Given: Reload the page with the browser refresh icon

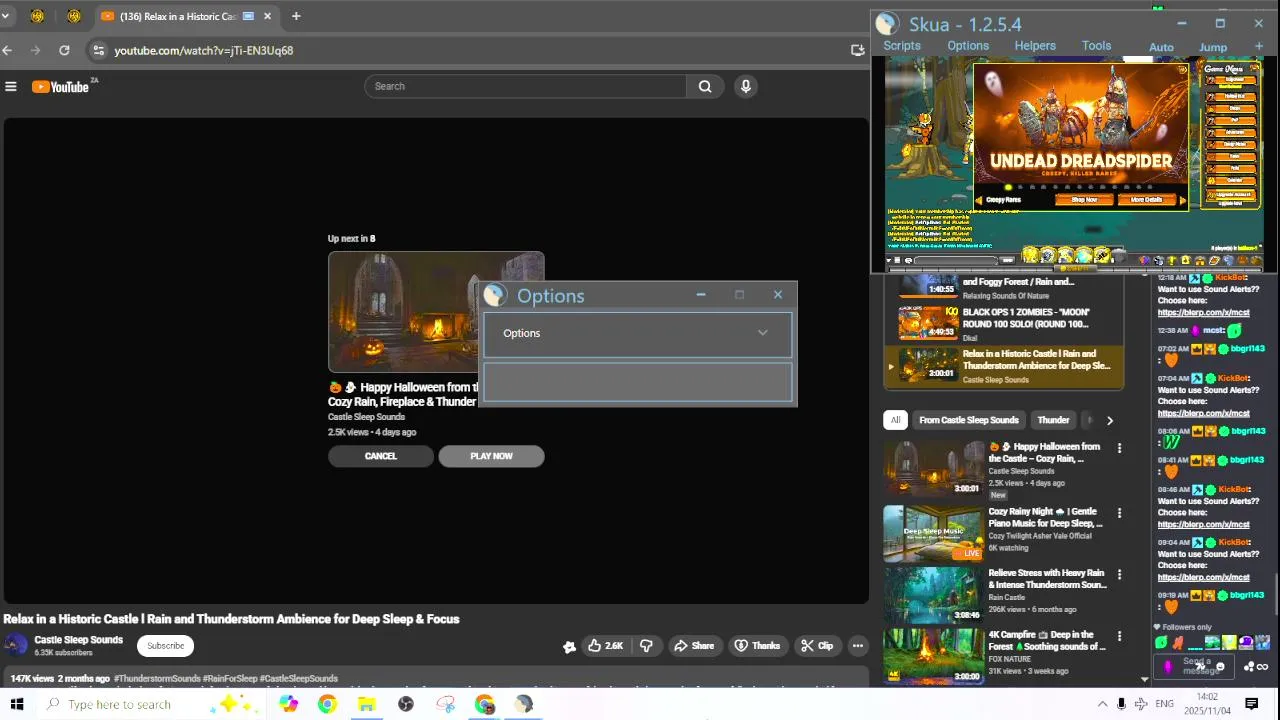Looking at the screenshot, I should point(64,50).
